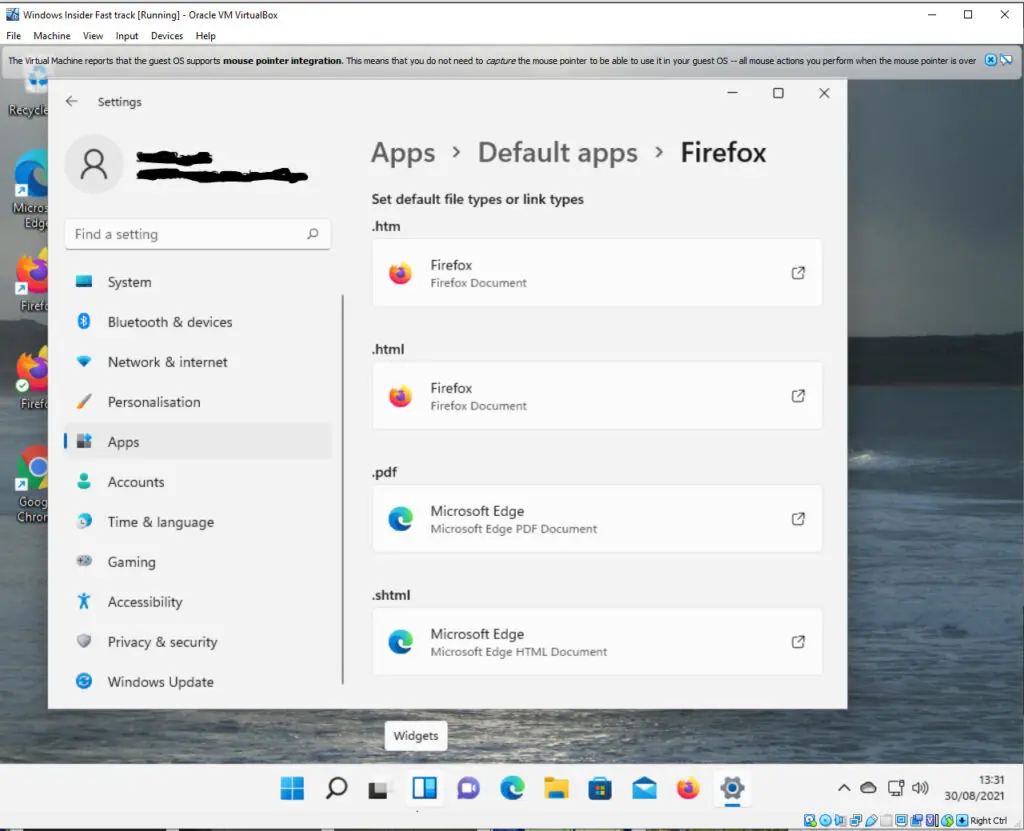Click the open icon on the .pdf row
The image size is (1024, 831).
tap(798, 519)
